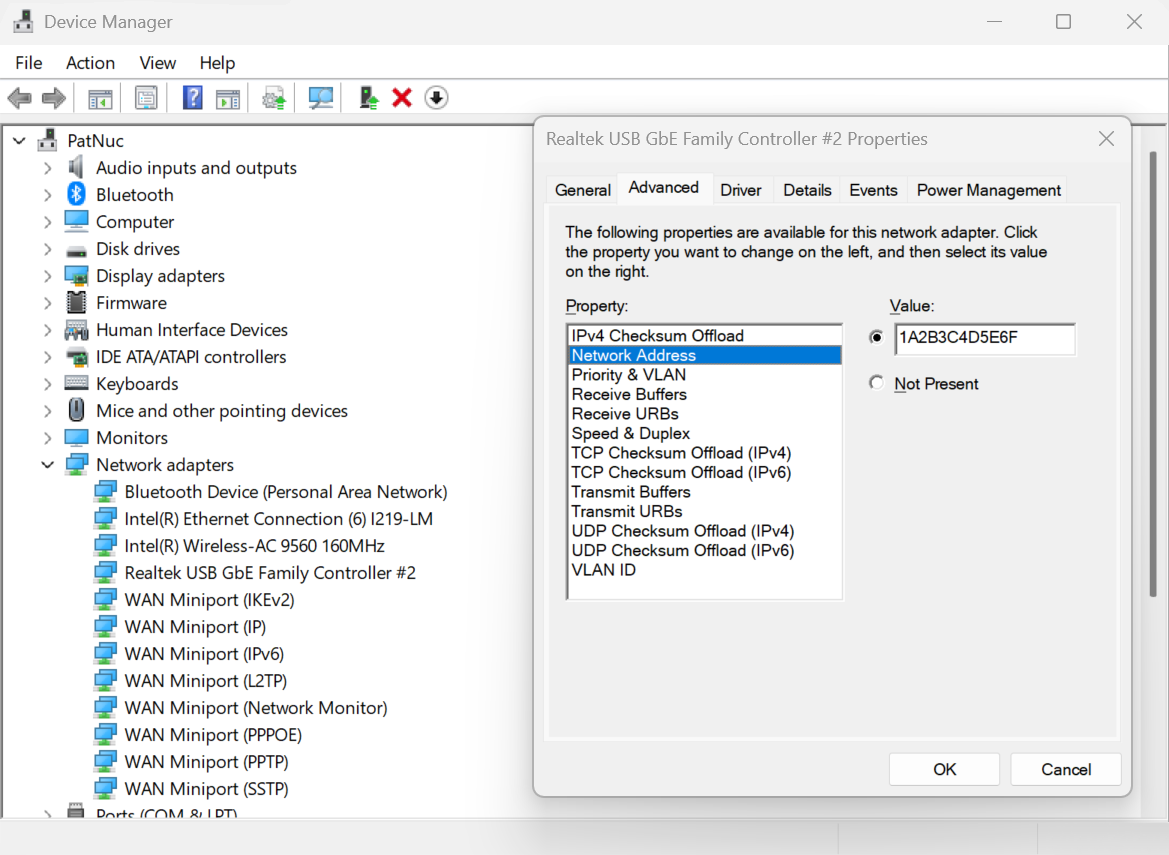Click the OK button
The height and width of the screenshot is (855, 1169).
[943, 769]
